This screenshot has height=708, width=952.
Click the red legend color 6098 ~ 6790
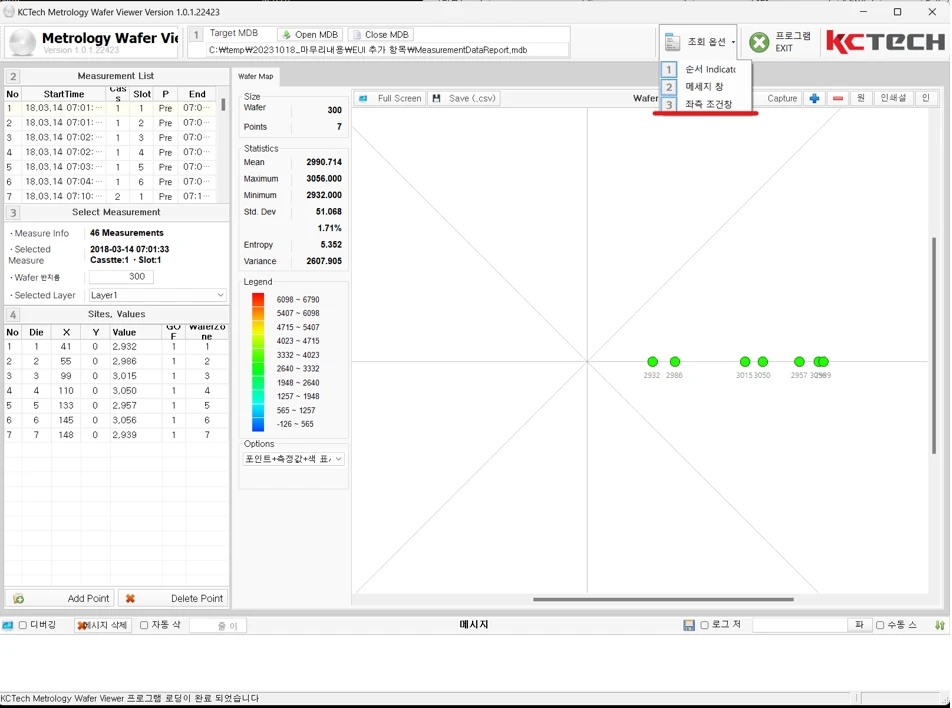pos(258,299)
